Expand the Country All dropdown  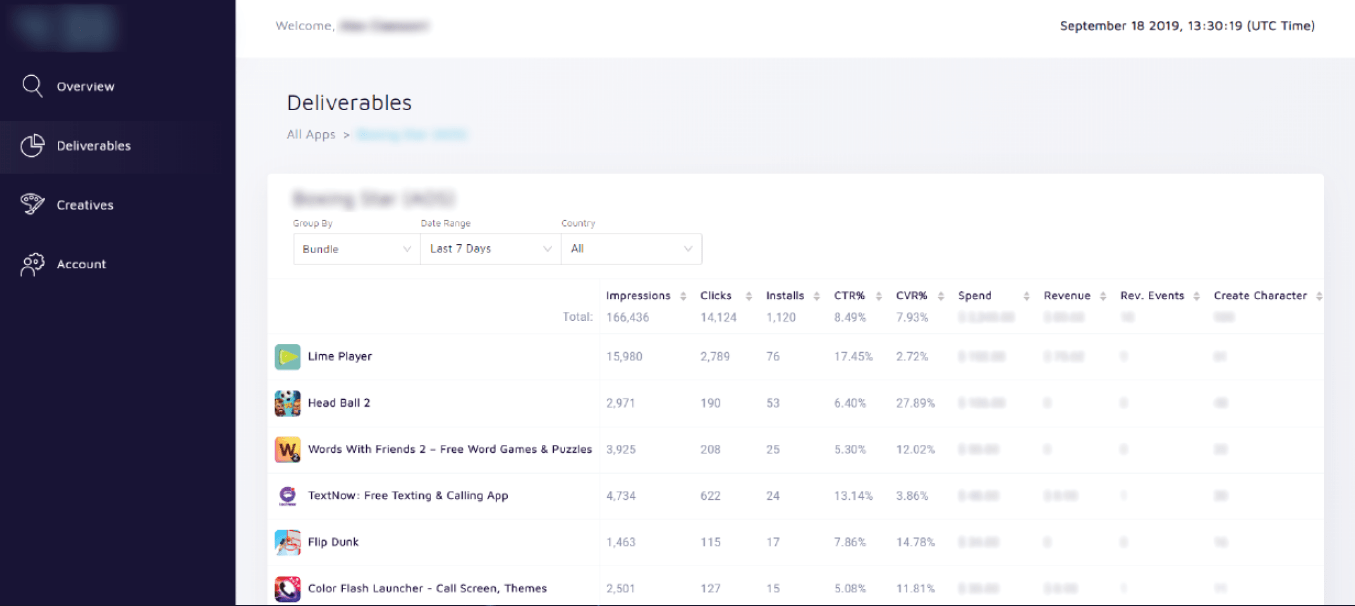[x=631, y=249]
